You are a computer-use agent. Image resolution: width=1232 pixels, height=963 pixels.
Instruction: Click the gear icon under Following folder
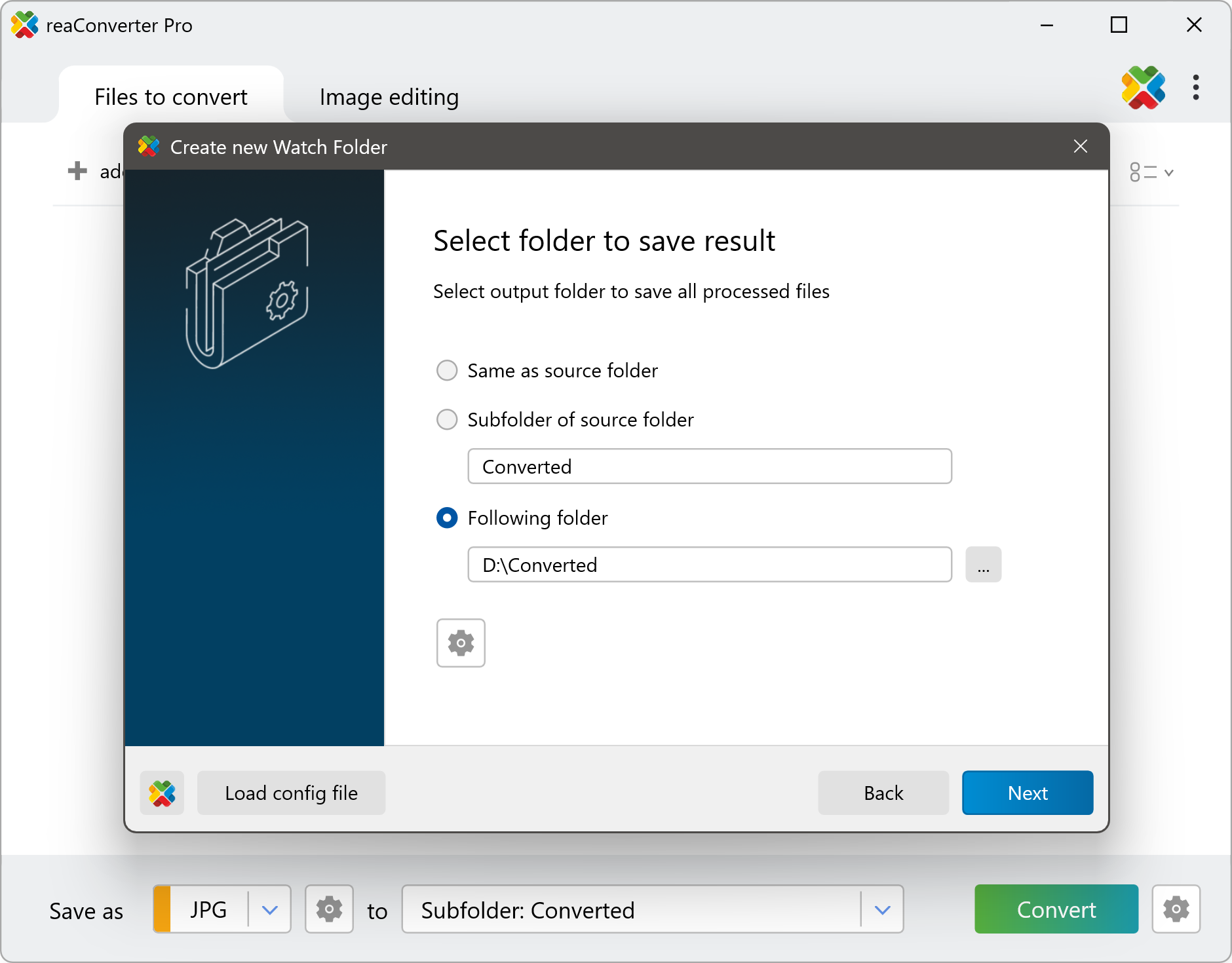(x=461, y=643)
